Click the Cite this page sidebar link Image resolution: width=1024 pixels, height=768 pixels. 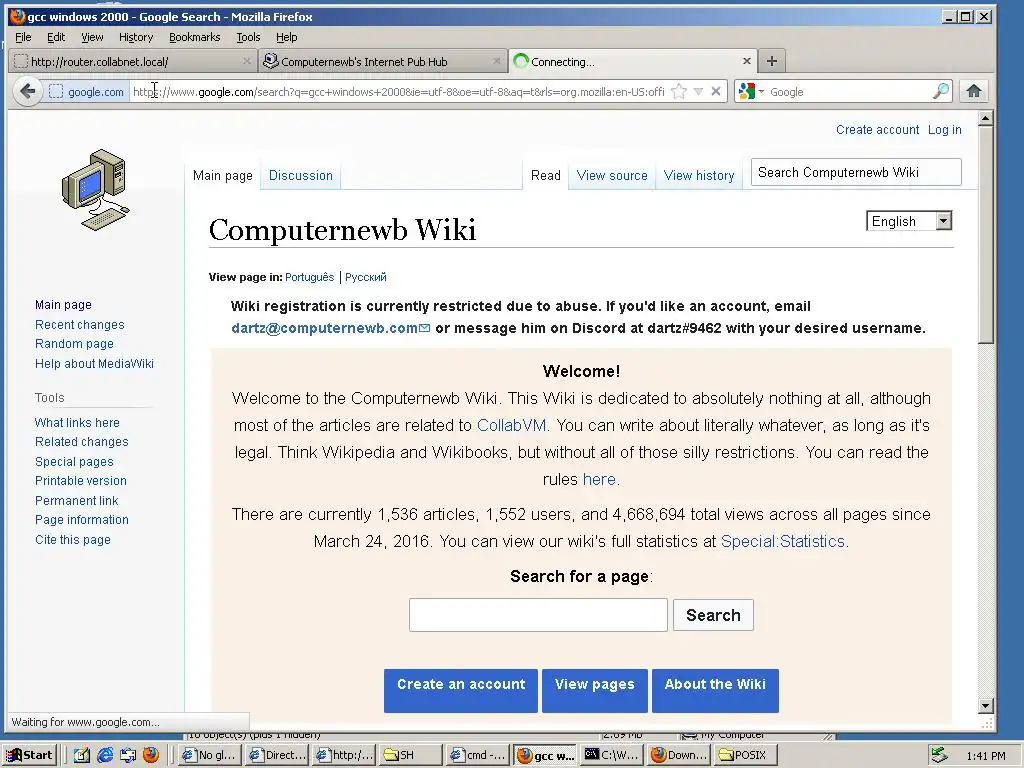coord(72,539)
